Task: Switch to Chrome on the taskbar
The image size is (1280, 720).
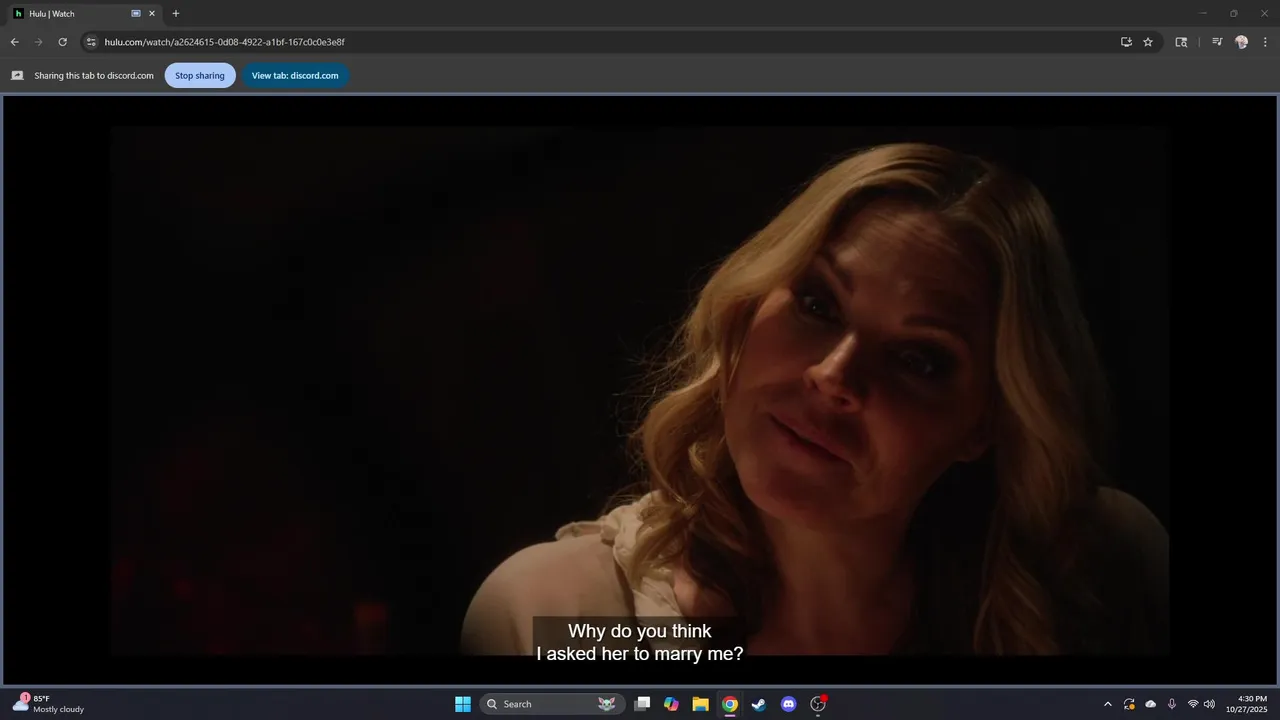Action: (730, 704)
